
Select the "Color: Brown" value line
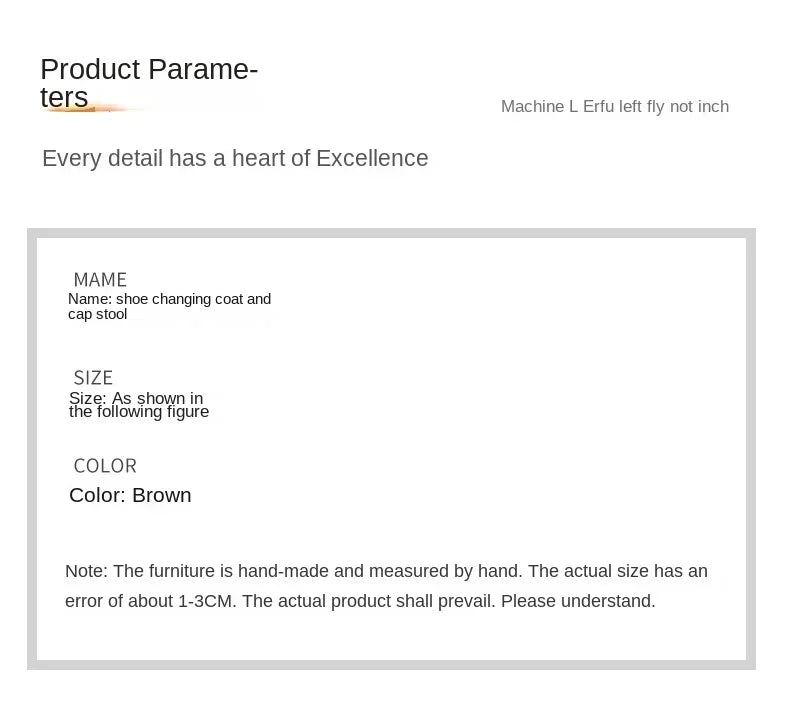click(x=130, y=495)
